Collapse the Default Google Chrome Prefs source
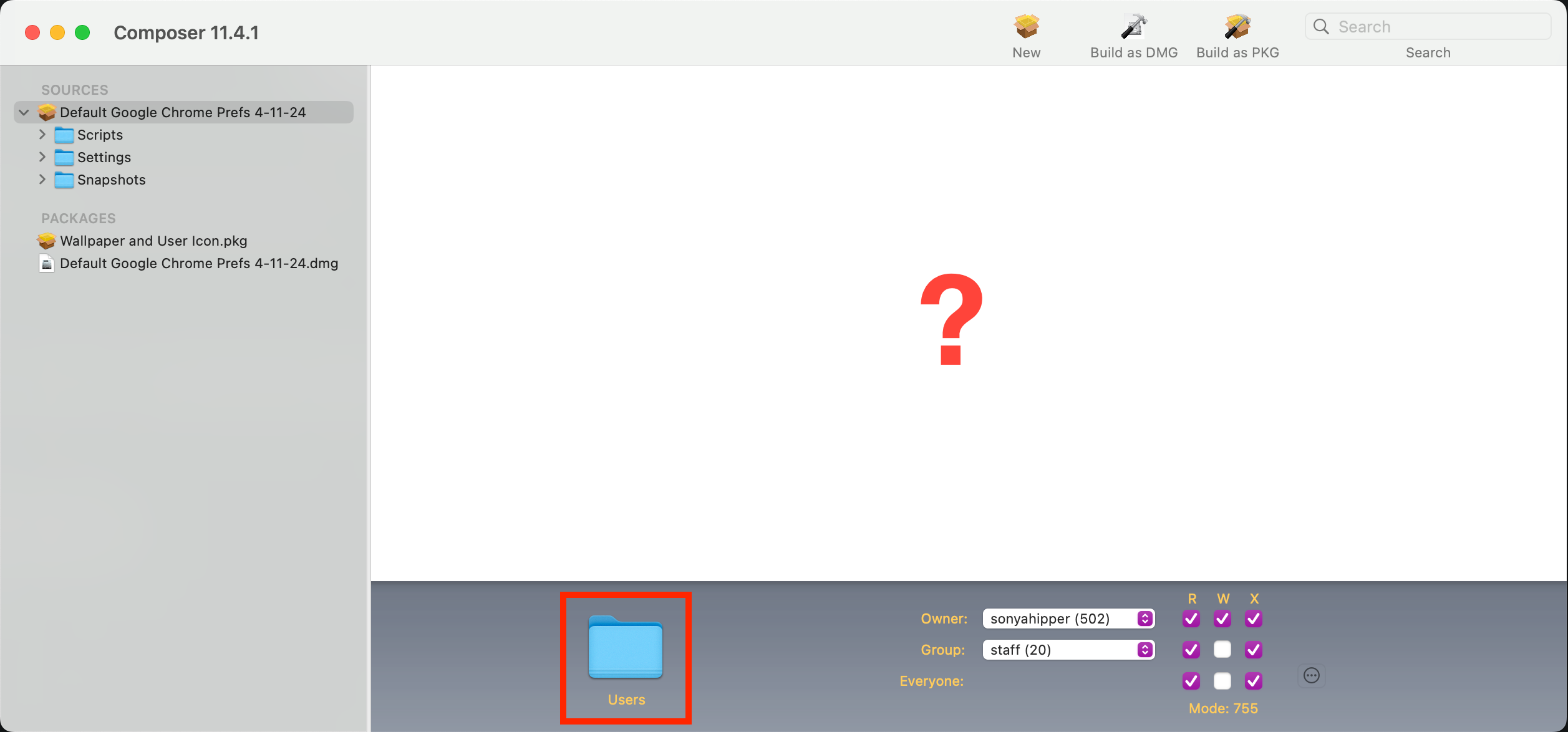The width and height of the screenshot is (1568, 732). point(24,112)
